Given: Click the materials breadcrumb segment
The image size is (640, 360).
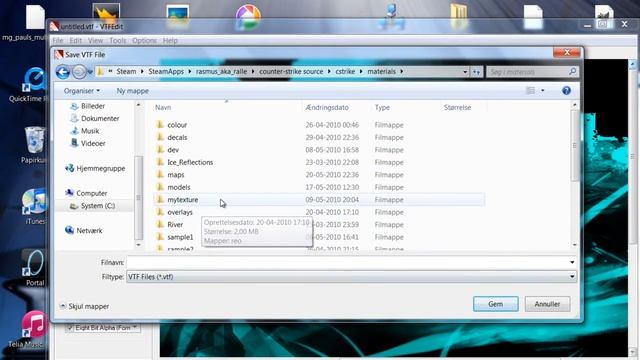Looking at the screenshot, I should click(381, 71).
